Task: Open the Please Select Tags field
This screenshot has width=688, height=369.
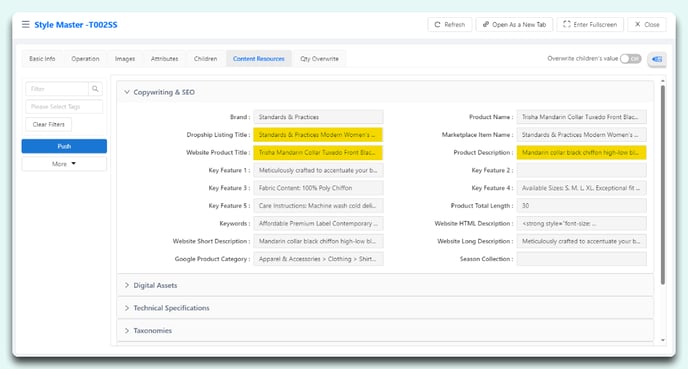Action: 64,107
